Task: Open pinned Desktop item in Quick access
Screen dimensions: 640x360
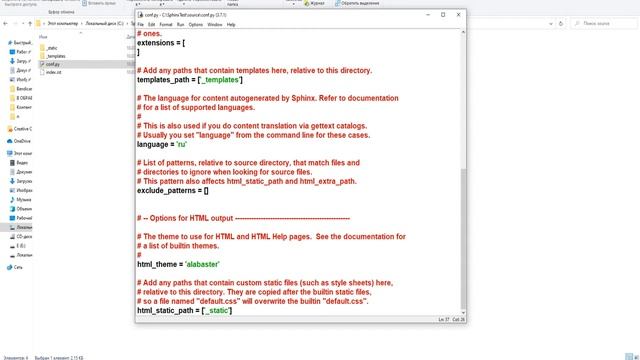Action: (x=20, y=52)
